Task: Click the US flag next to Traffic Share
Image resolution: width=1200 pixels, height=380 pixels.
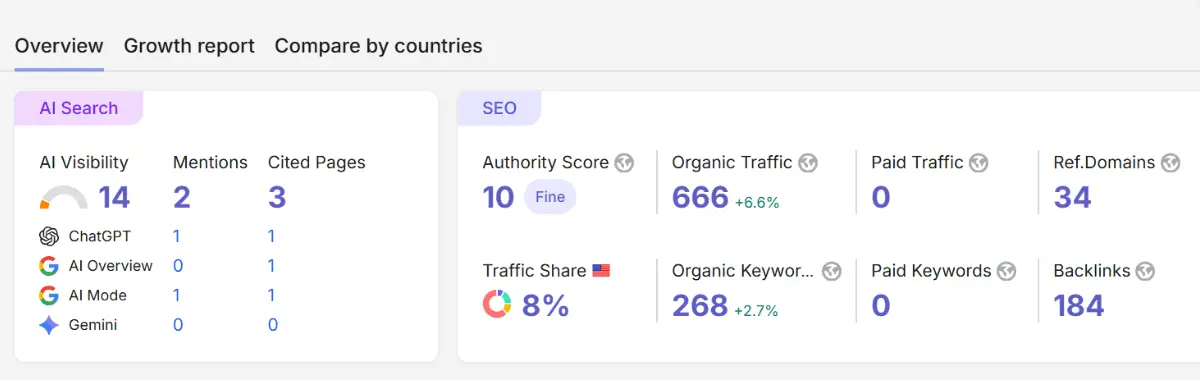Action: coord(601,271)
